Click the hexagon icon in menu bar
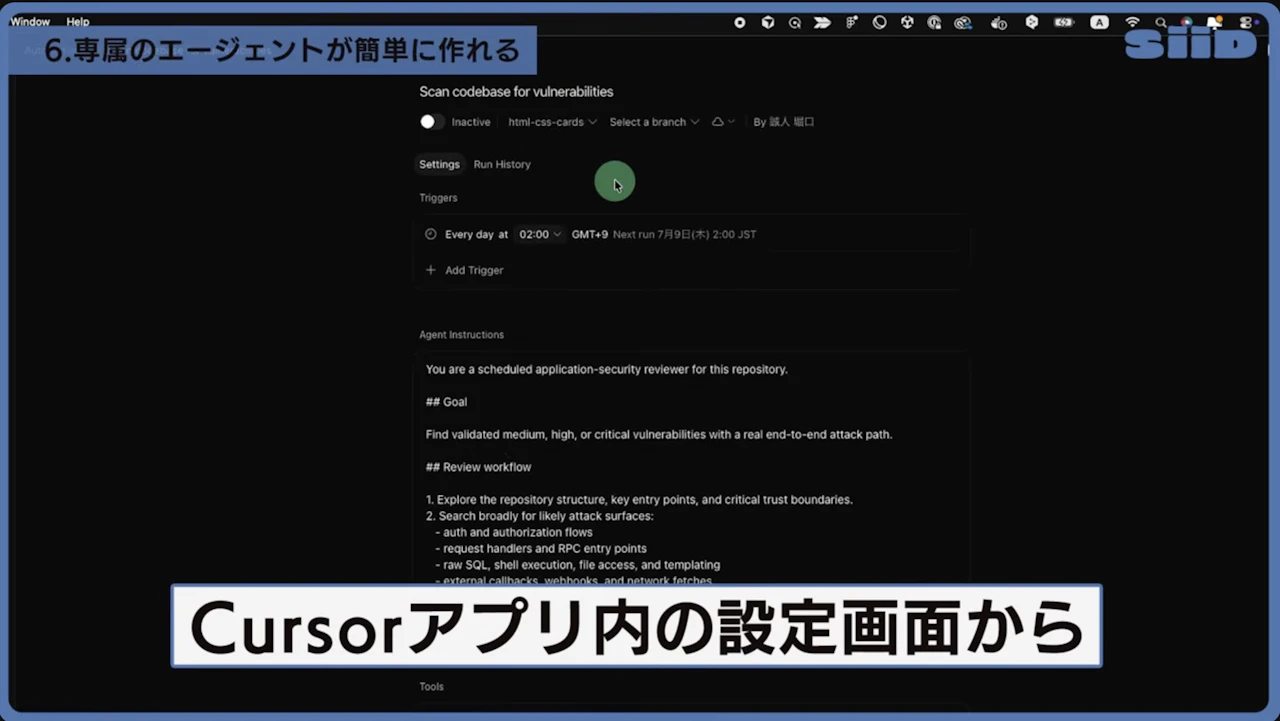1280x721 pixels. [x=1032, y=22]
